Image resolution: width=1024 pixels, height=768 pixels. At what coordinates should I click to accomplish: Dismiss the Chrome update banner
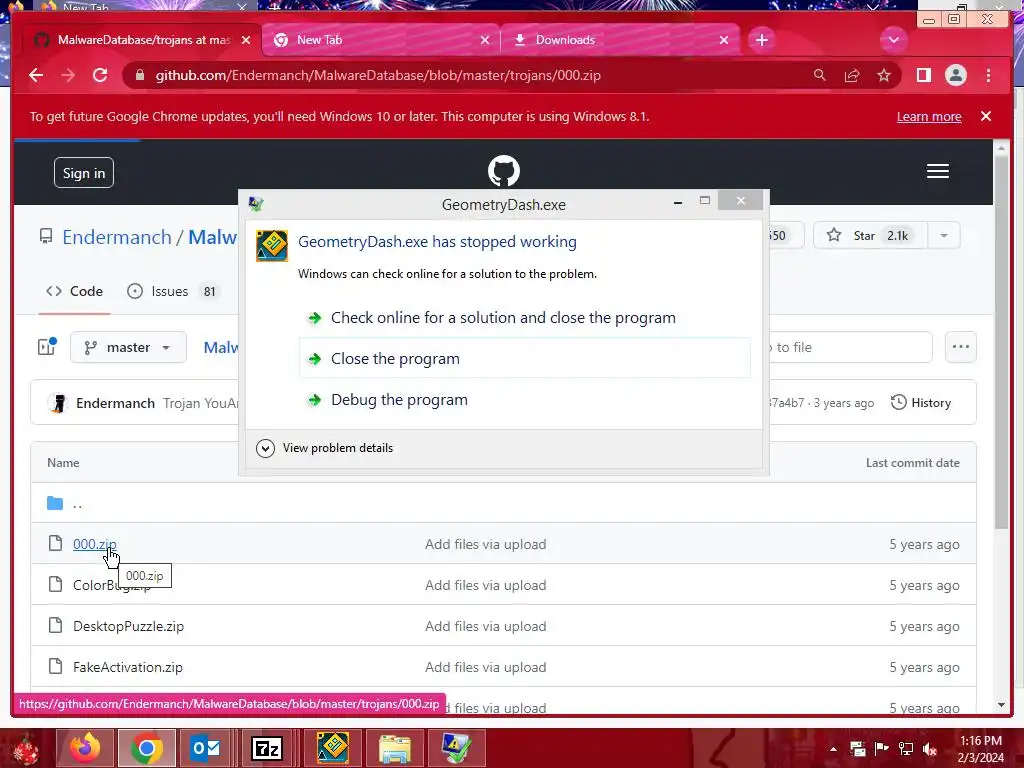coord(986,116)
